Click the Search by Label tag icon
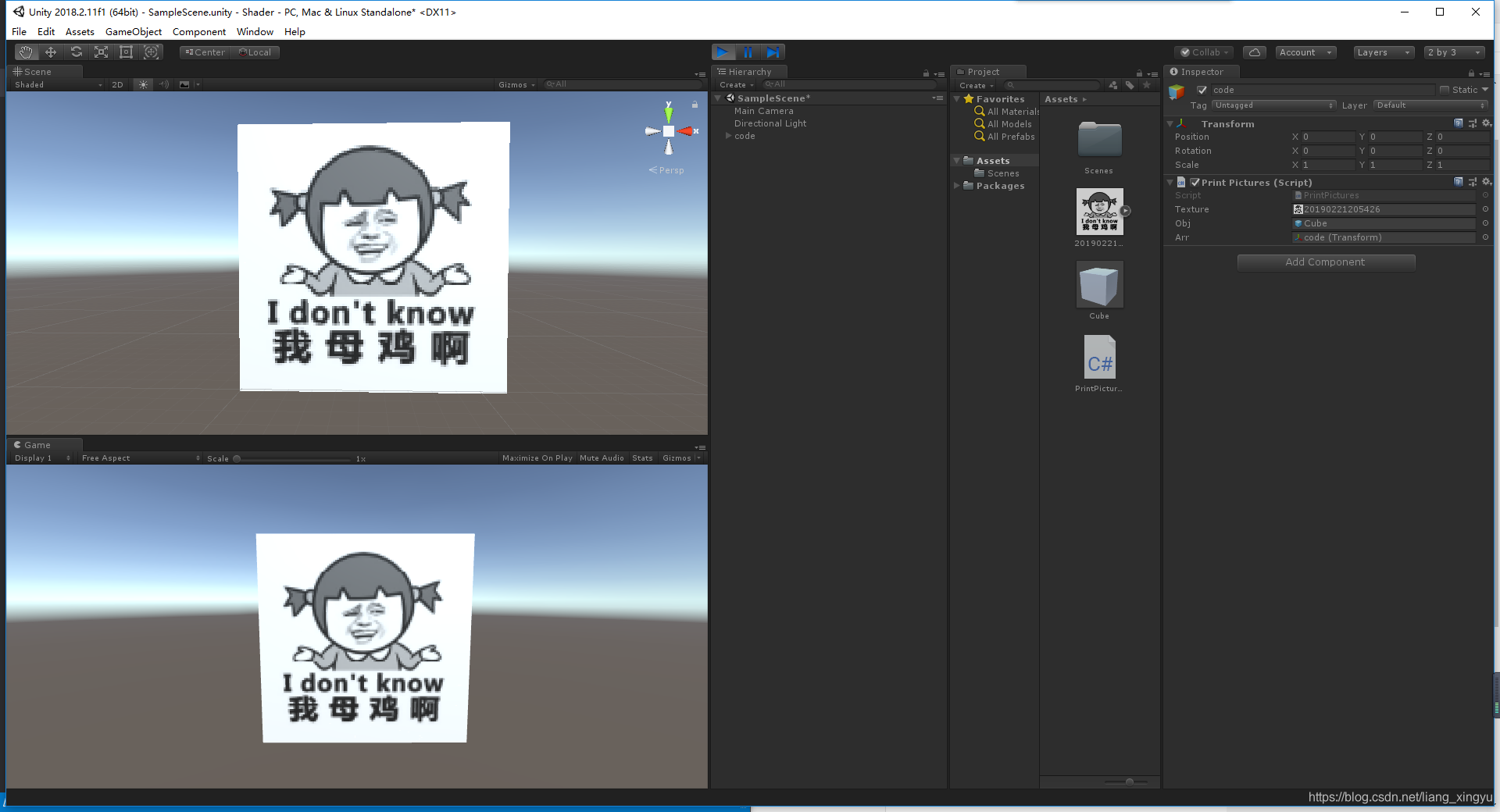 tap(1130, 85)
